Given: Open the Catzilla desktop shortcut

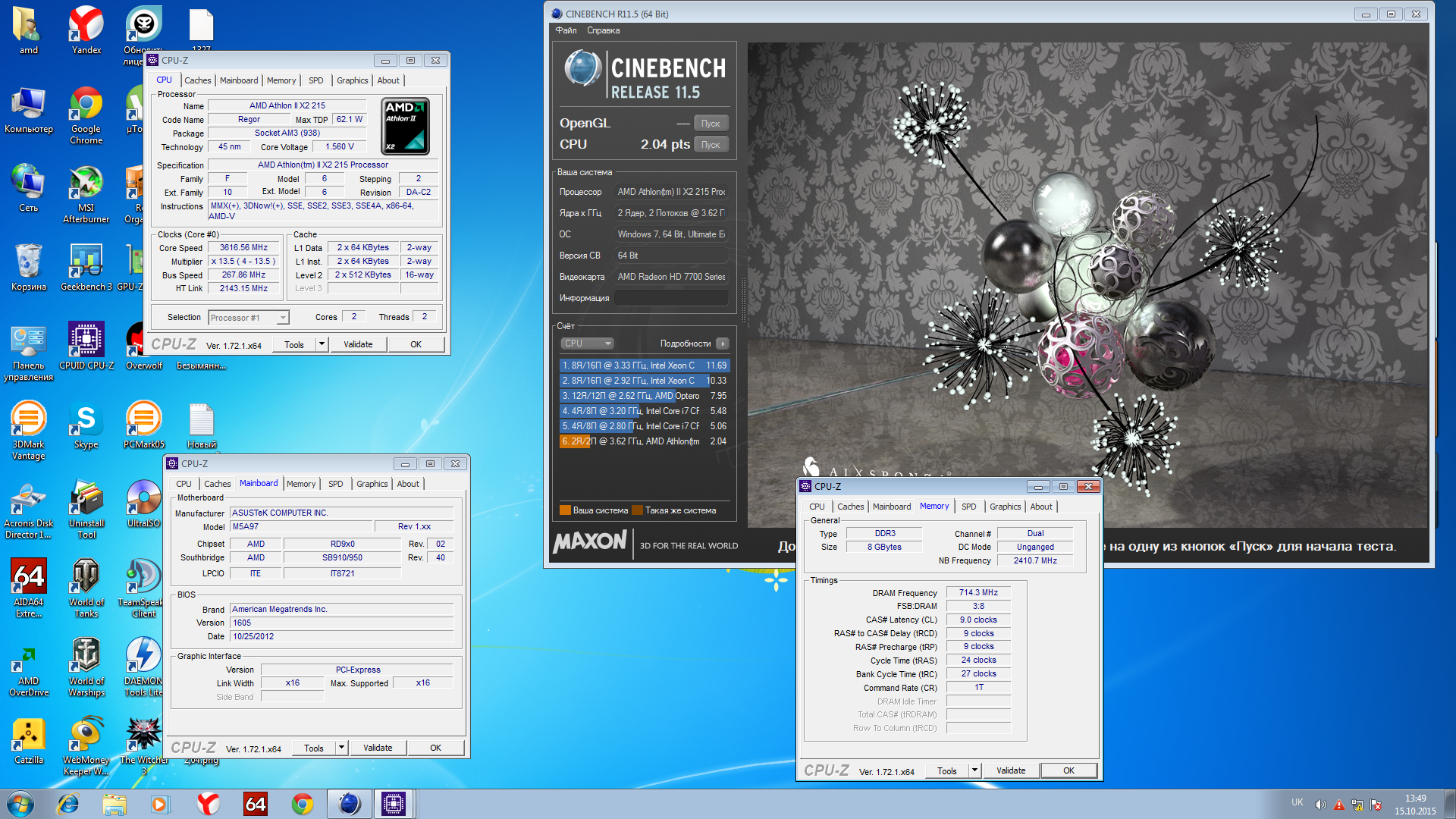Looking at the screenshot, I should (28, 740).
